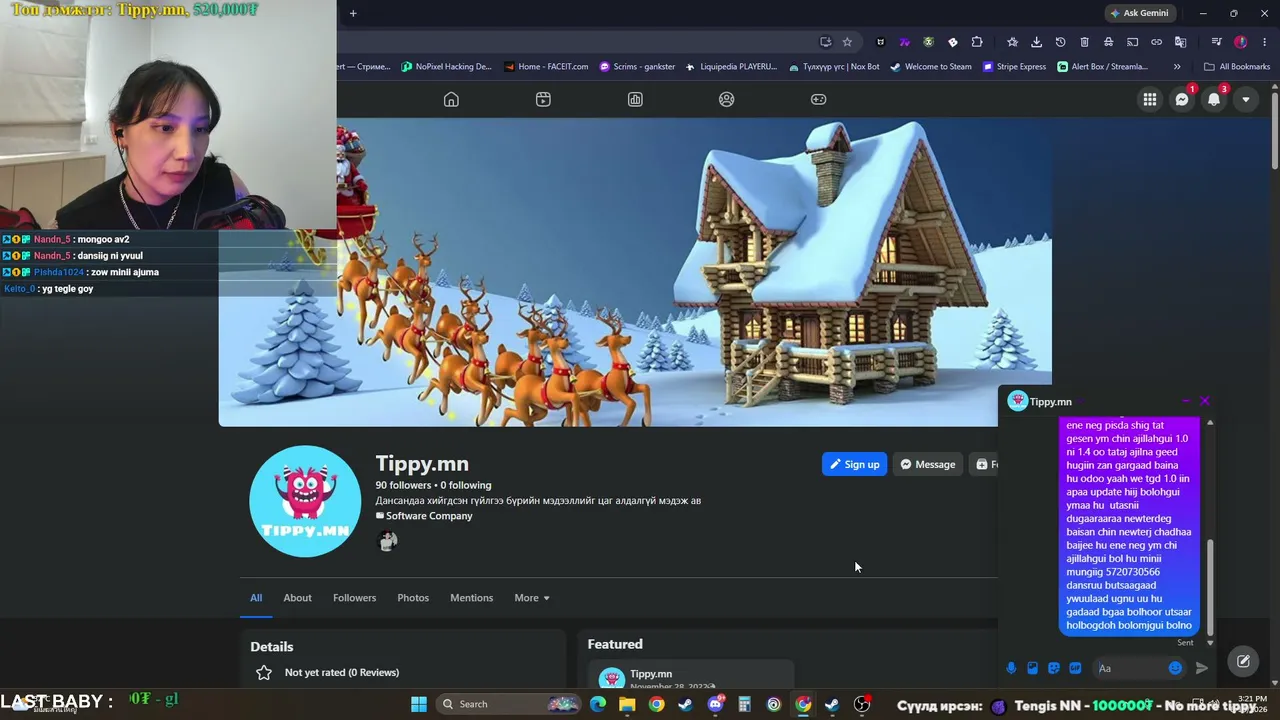1280x720 pixels.
Task: Open the dashboard chart icon in Facebook nav
Action: click(x=635, y=99)
